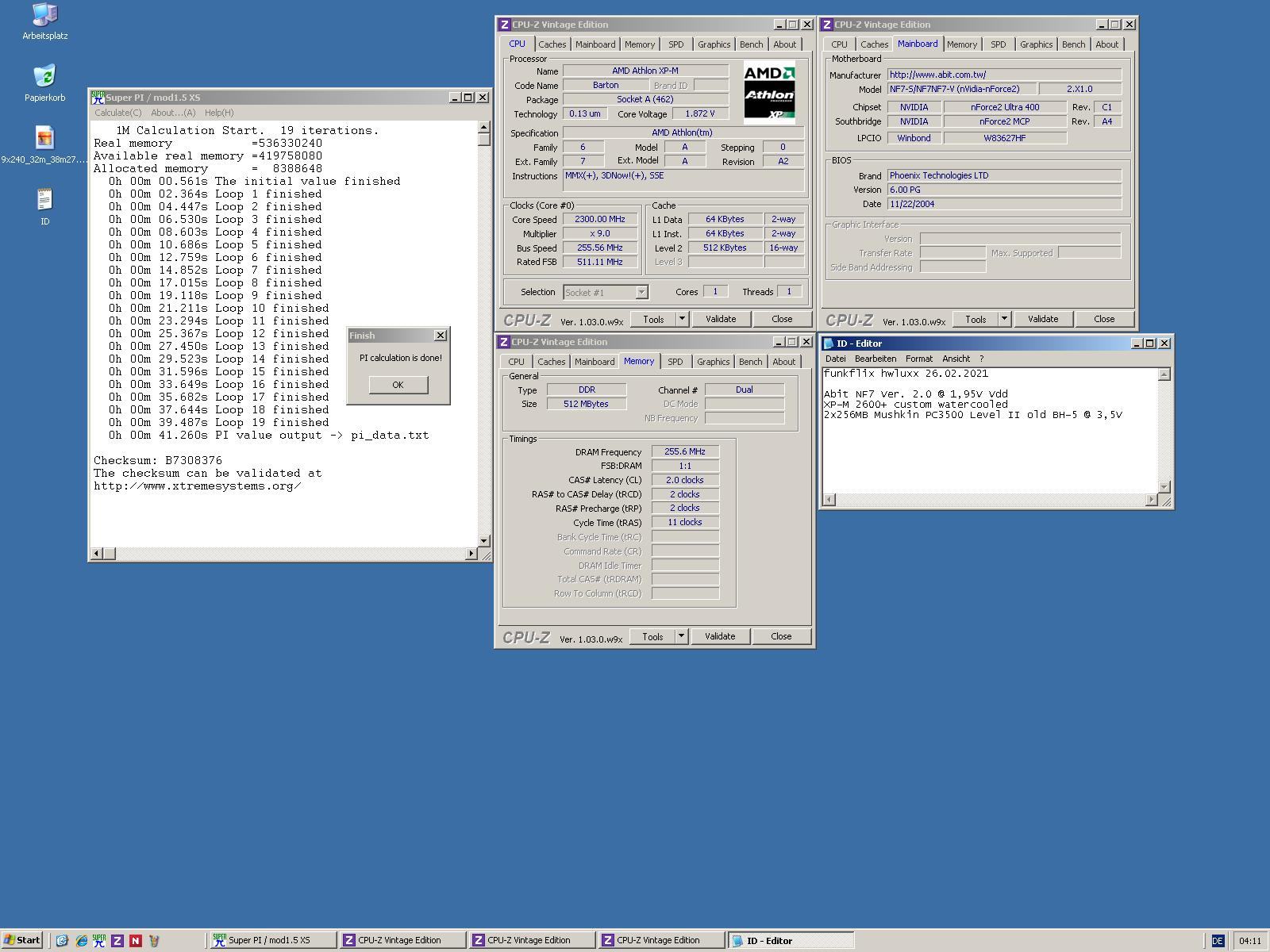
Task: Select the ID text file desktop icon
Action: (44, 206)
